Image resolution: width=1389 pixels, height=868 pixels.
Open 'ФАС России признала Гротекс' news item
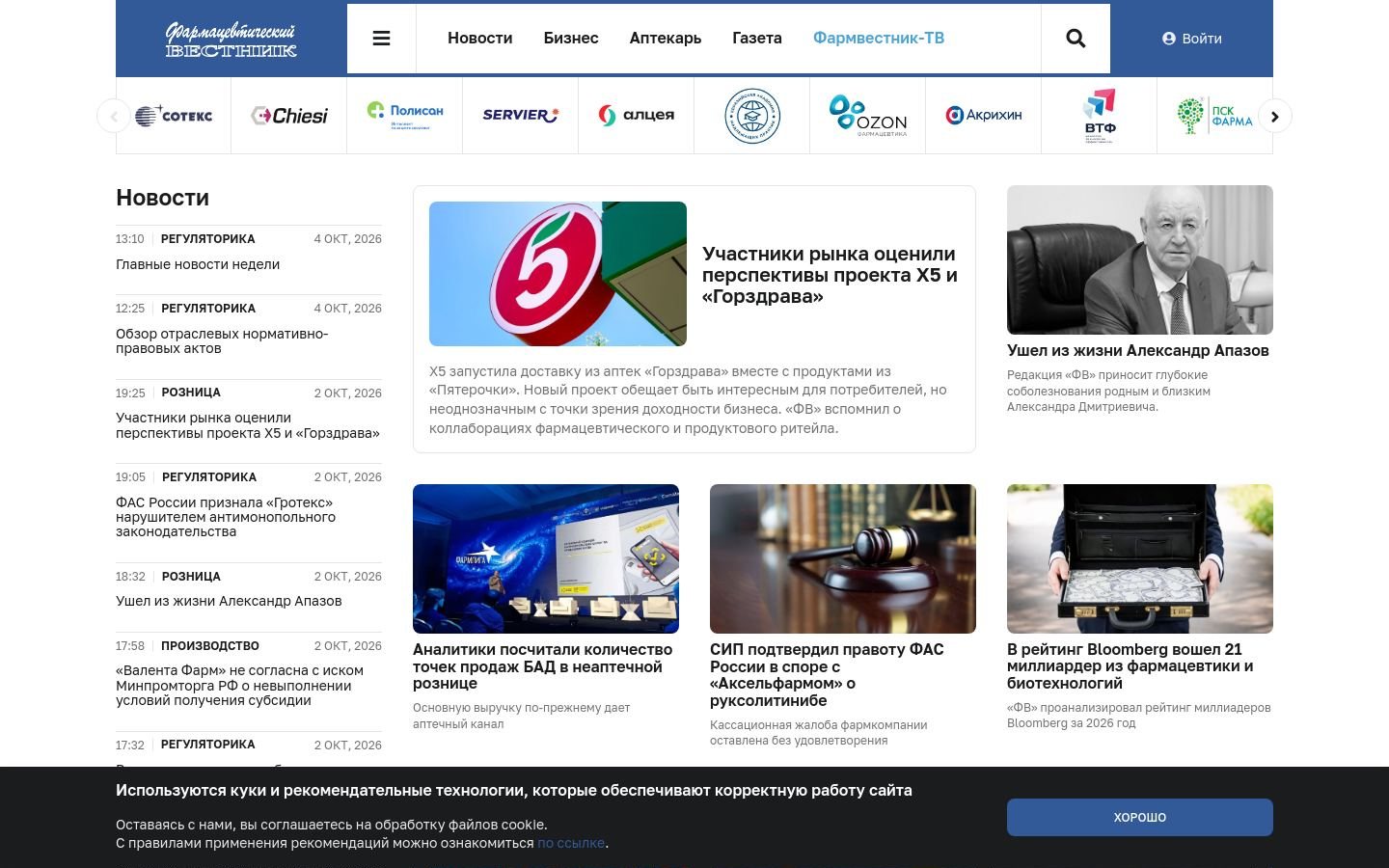(226, 517)
